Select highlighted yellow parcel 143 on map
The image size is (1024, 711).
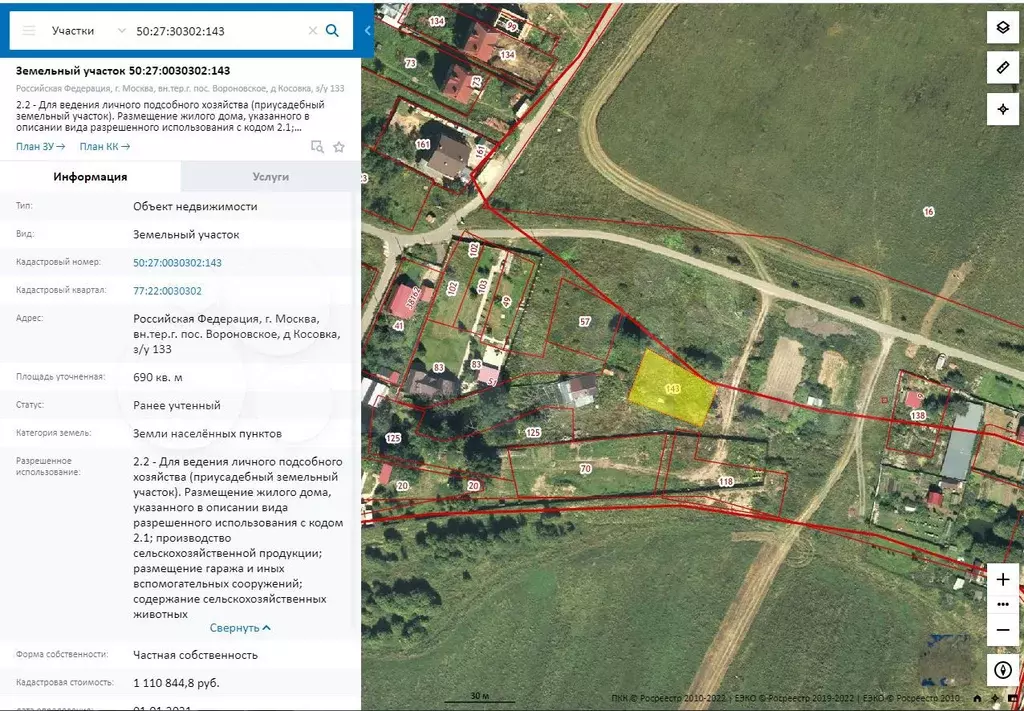click(672, 388)
